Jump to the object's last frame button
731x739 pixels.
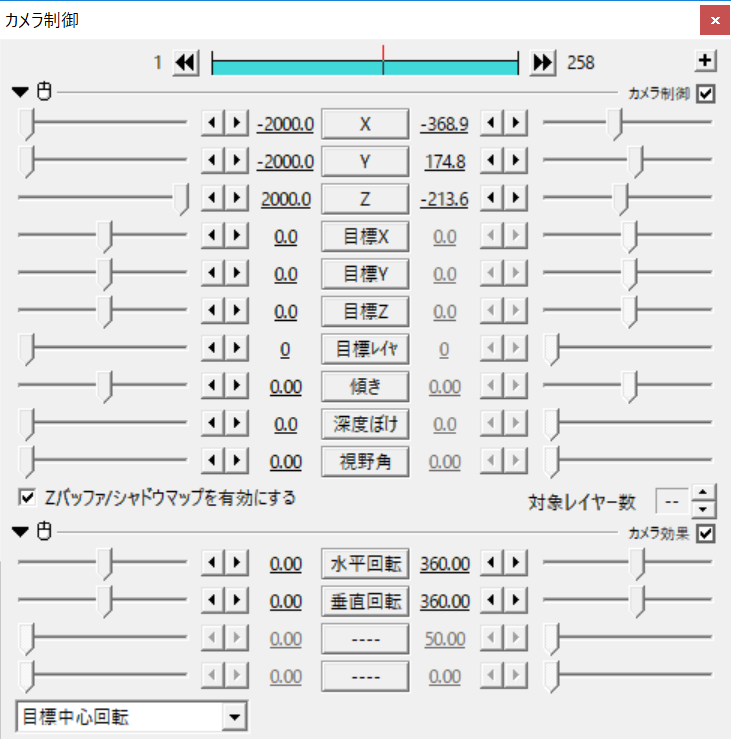542,63
